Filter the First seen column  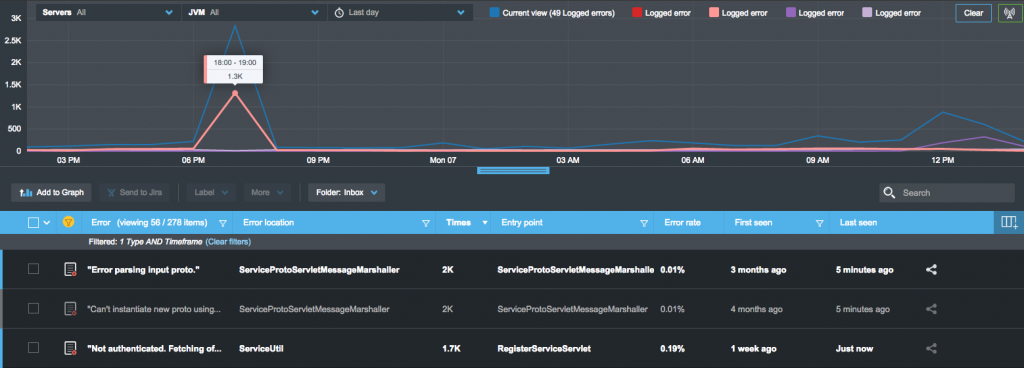tap(819, 223)
